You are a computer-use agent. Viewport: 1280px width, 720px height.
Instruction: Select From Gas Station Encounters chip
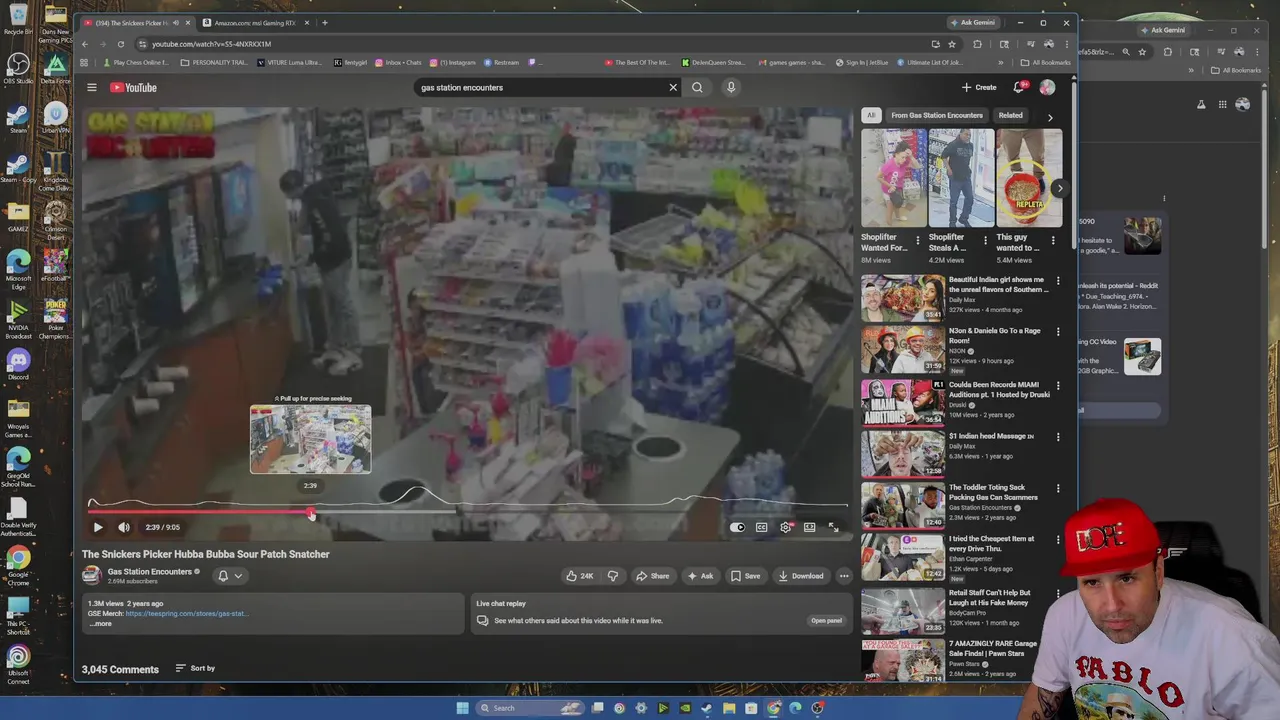(x=937, y=115)
